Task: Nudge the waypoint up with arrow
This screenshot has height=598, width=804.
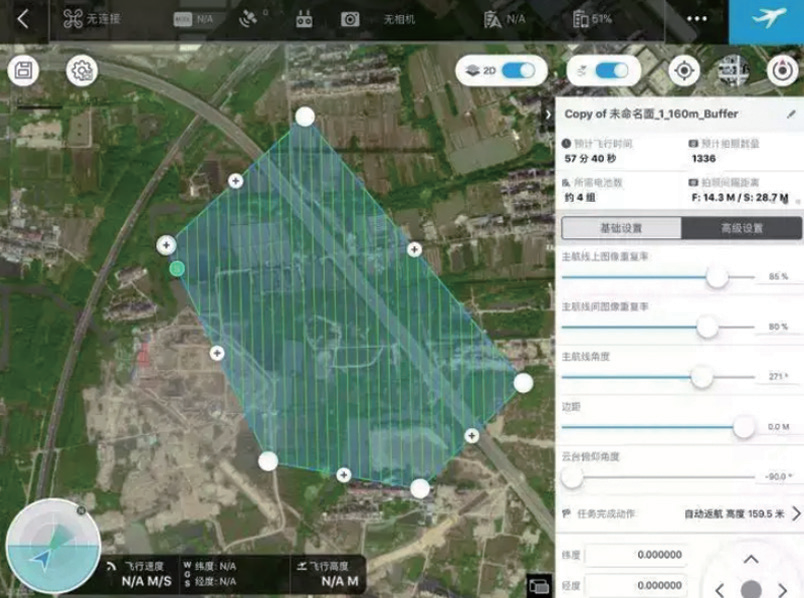Action: pos(751,559)
